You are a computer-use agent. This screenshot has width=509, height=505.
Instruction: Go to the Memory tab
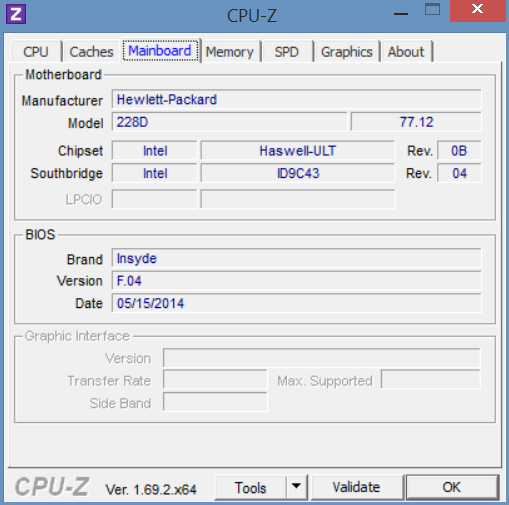tap(230, 52)
